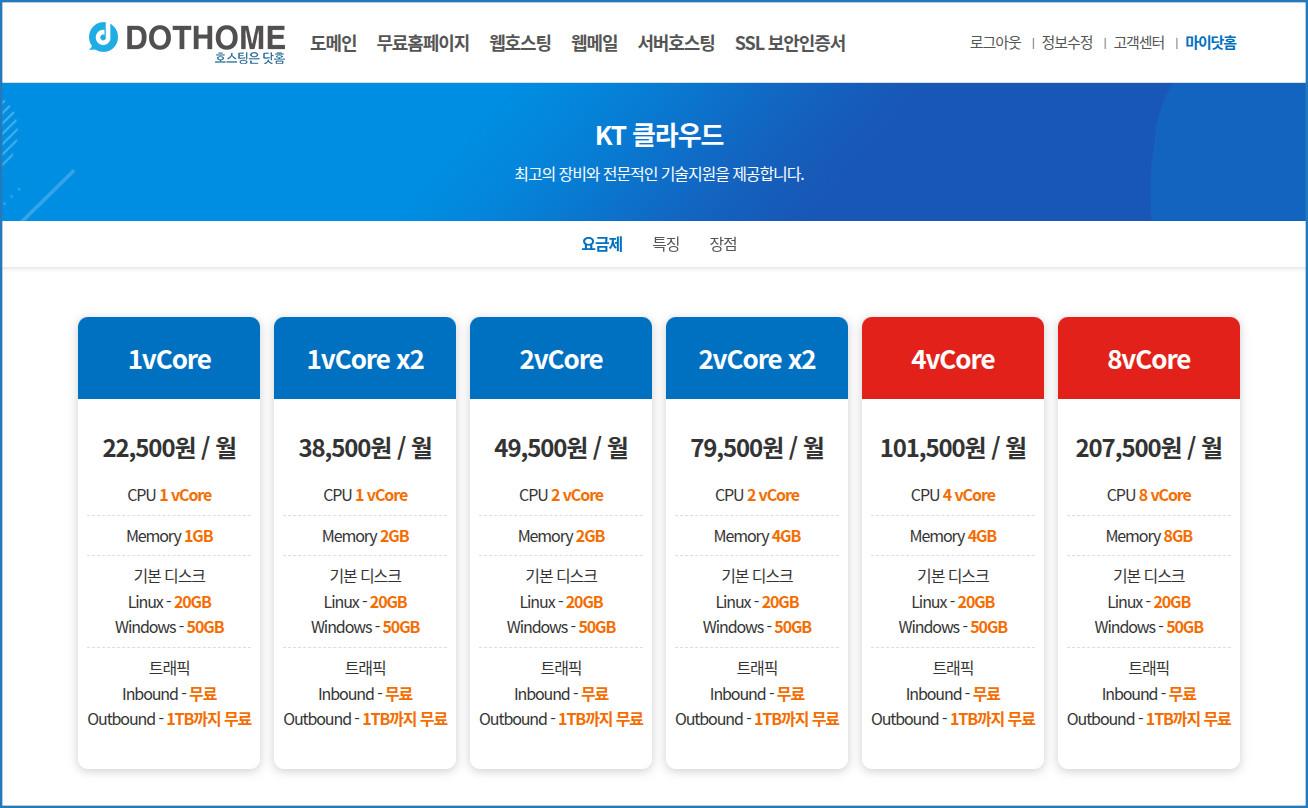Click Windows - 50GB in the 4vCore card

953,627
